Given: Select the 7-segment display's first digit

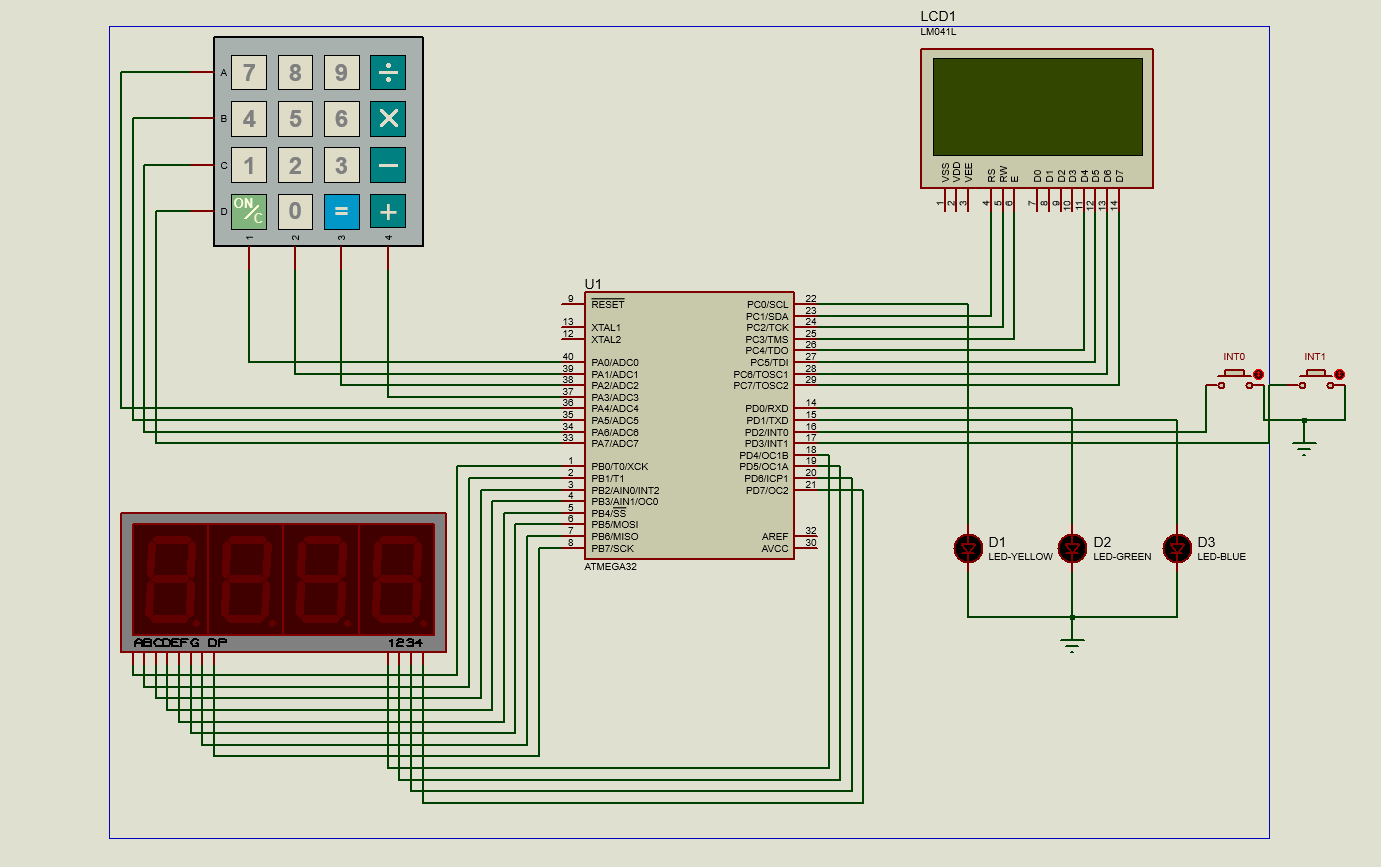Looking at the screenshot, I should pos(169,579).
